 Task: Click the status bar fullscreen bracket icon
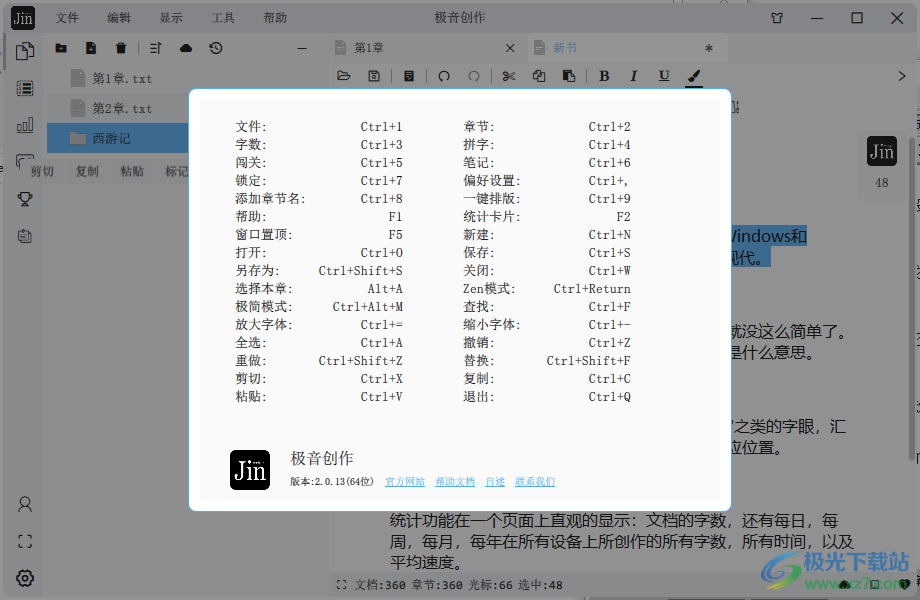pos(341,585)
